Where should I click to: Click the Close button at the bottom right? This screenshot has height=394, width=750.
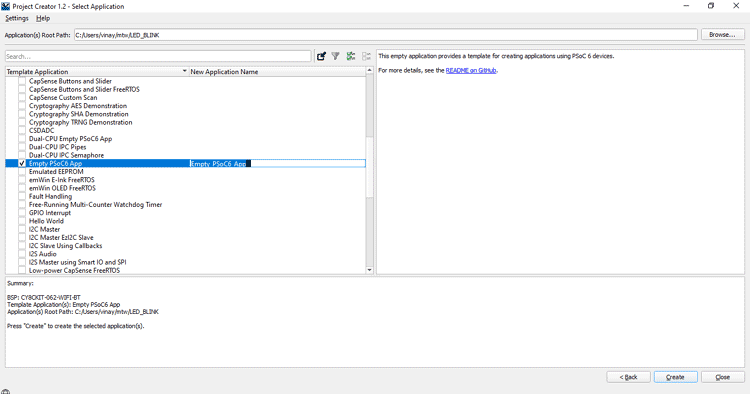(x=722, y=377)
